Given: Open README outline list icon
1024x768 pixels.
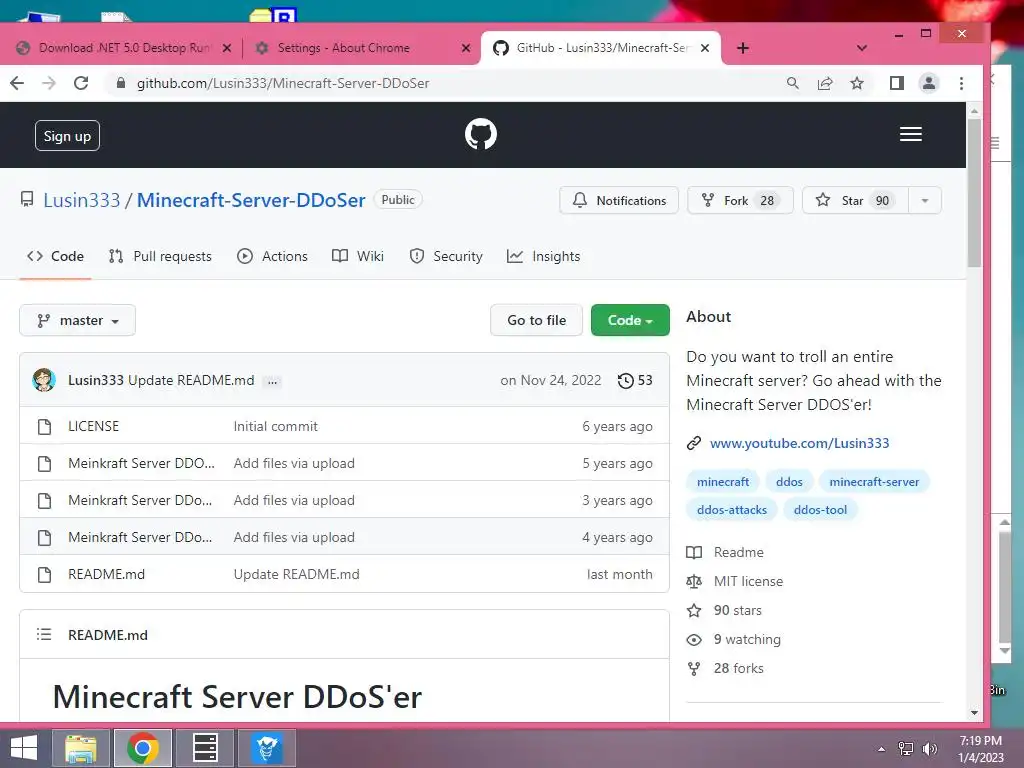Looking at the screenshot, I should point(44,634).
